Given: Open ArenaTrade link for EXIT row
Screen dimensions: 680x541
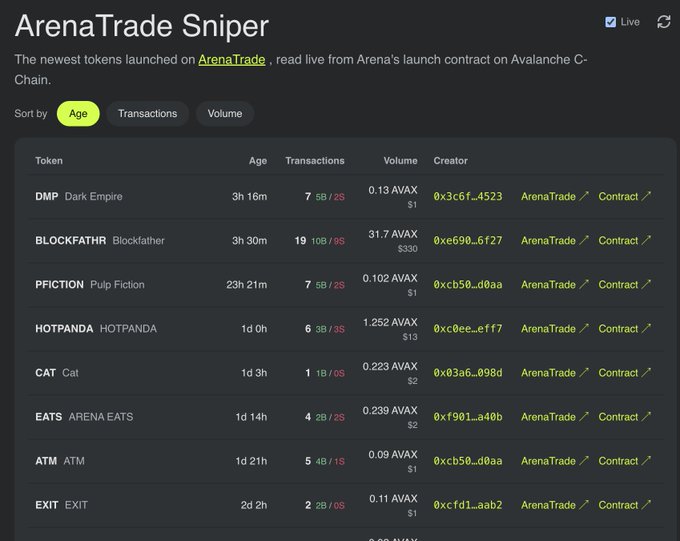Looking at the screenshot, I should [555, 505].
